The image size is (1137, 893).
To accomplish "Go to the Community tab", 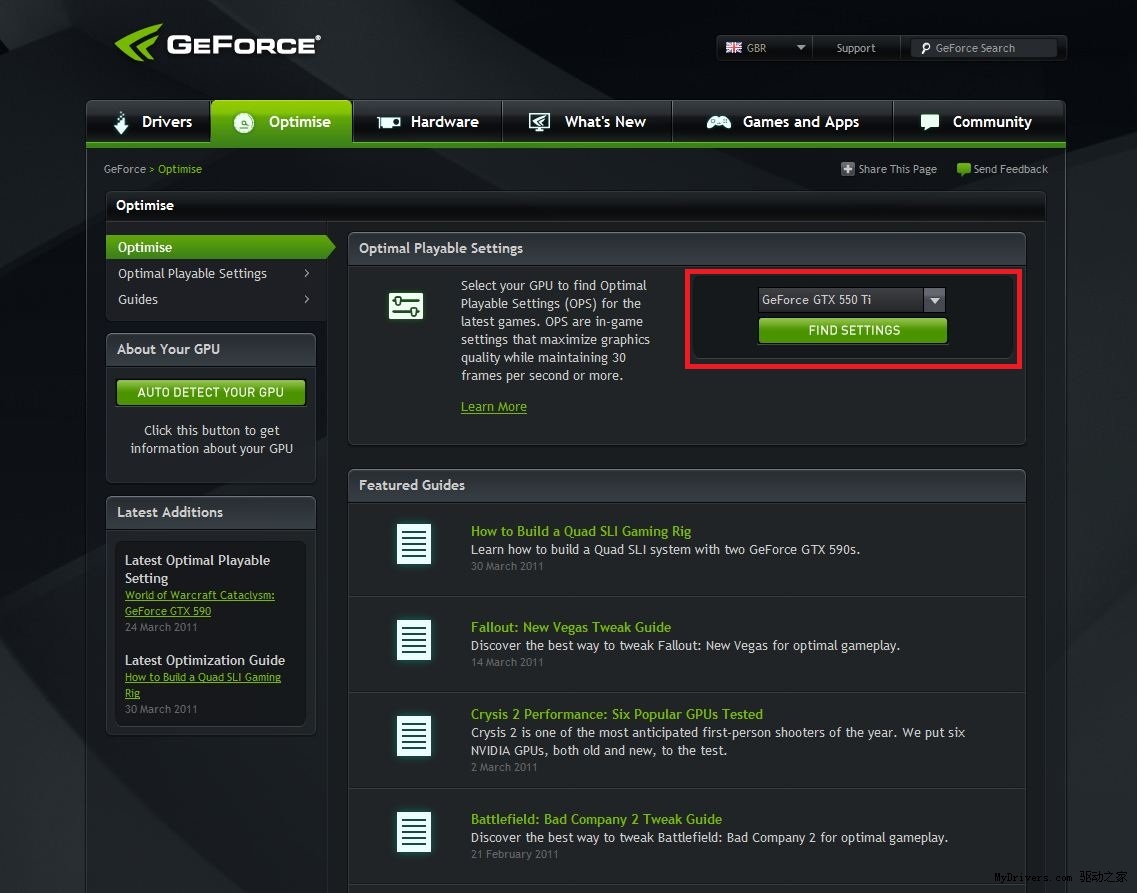I will click(976, 122).
